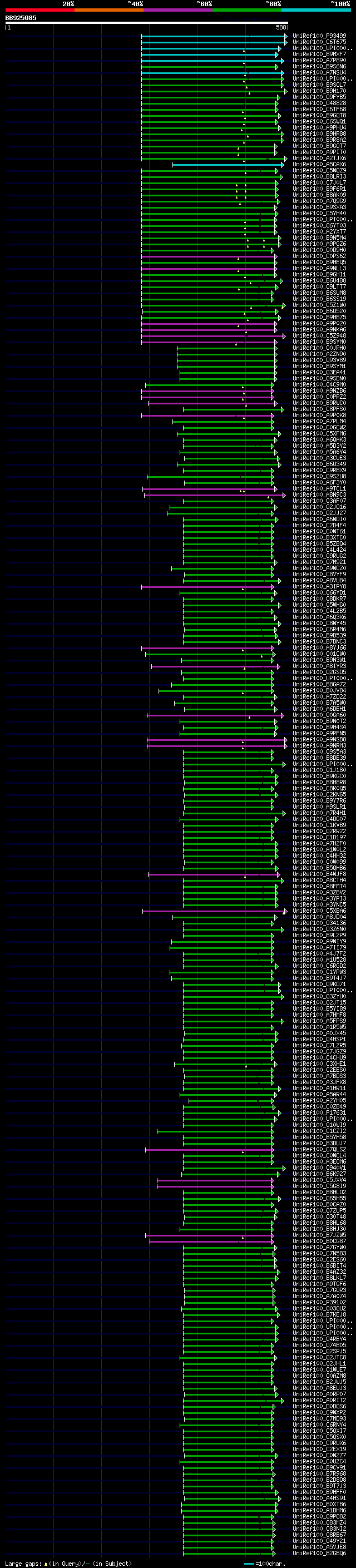Open hit UniRef100_B6U349
The width and height of the screenshot is (356, 1568).
pos(319,464)
